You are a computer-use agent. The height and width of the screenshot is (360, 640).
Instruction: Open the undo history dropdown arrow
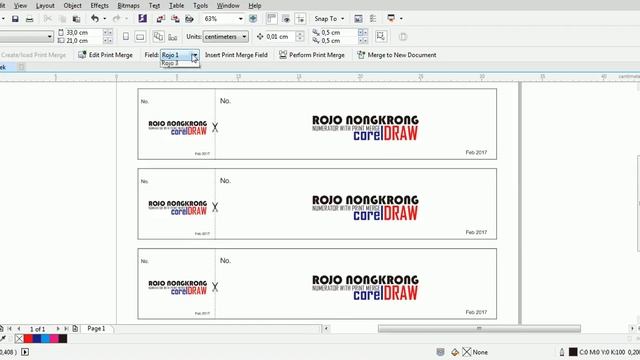(104, 19)
